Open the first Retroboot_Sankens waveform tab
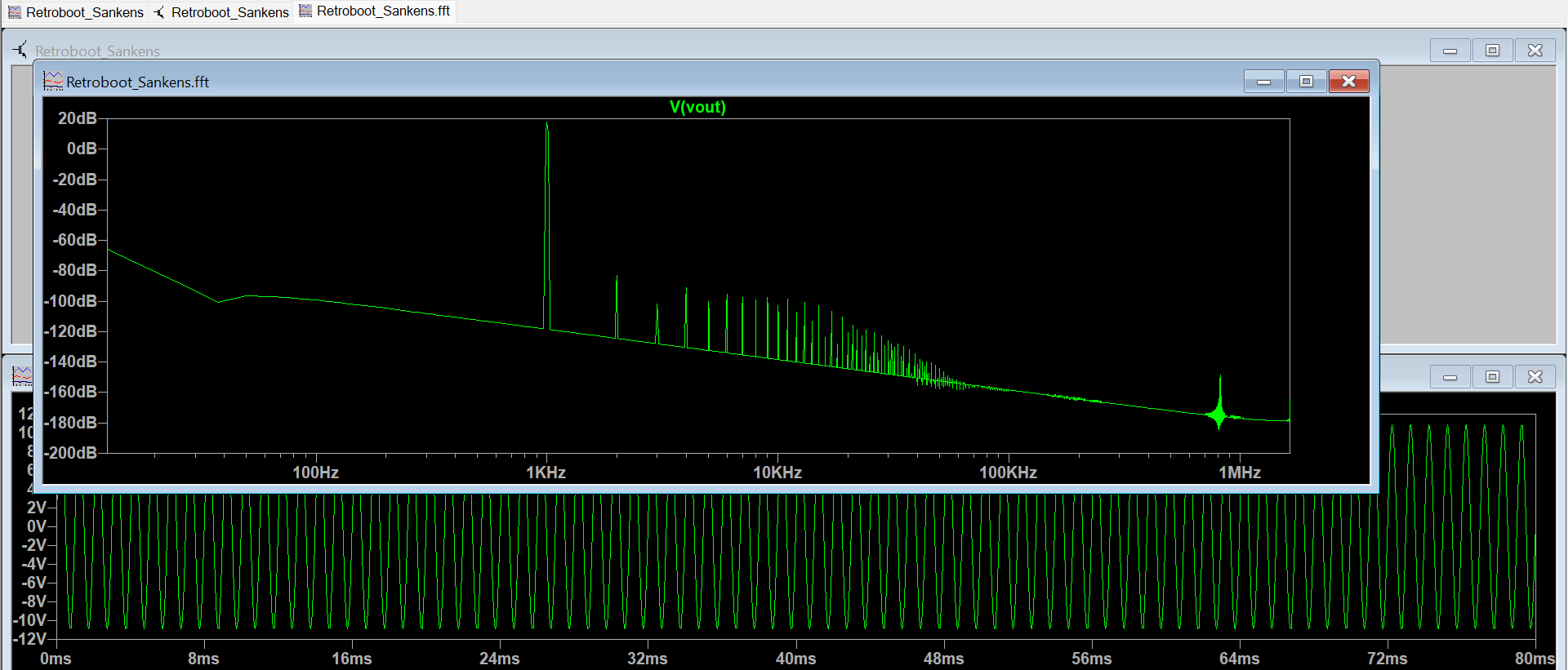 (76, 12)
